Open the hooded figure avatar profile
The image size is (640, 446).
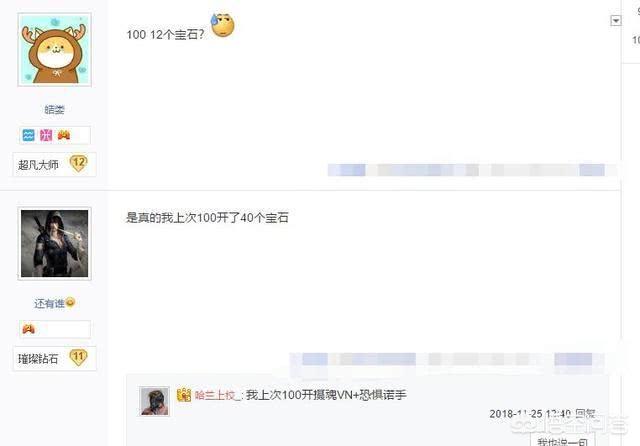click(x=55, y=244)
